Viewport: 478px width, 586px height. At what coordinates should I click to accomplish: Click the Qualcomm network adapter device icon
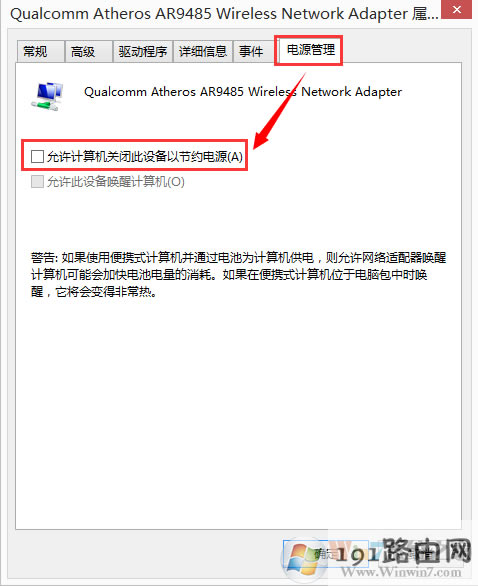click(x=47, y=96)
